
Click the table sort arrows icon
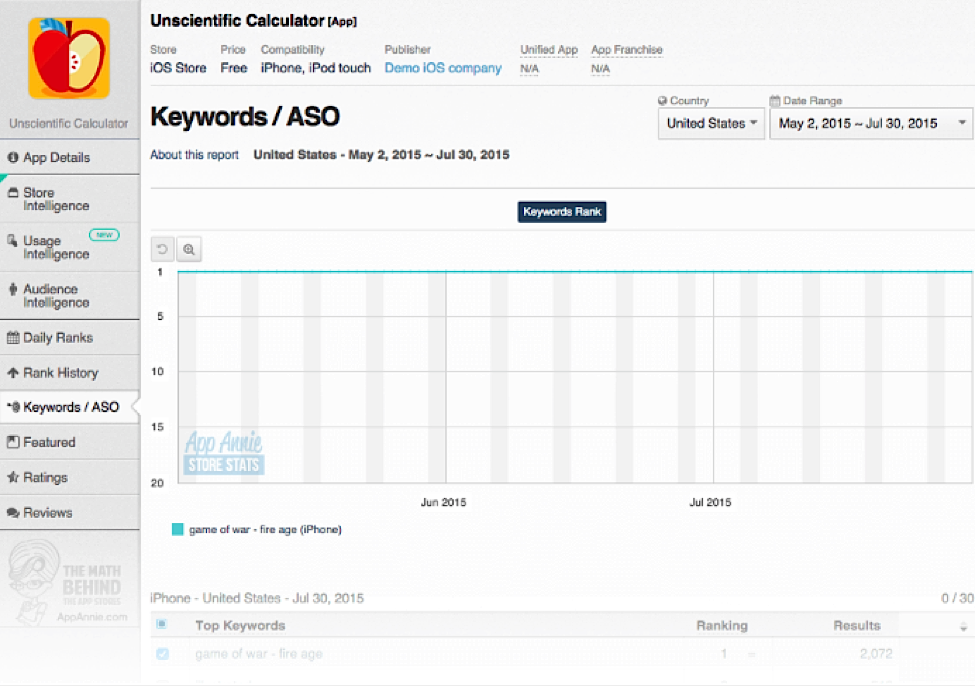(963, 626)
